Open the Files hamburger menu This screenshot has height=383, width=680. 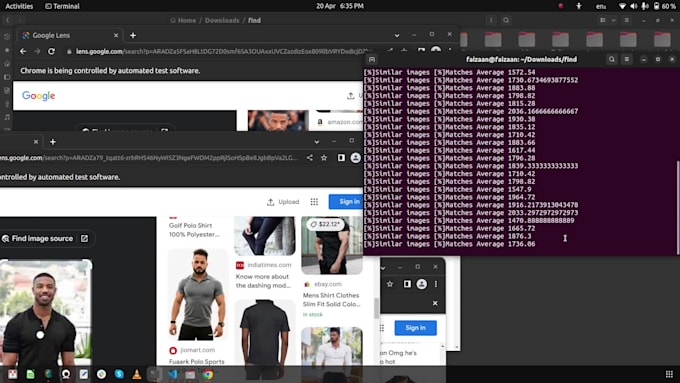tap(627, 20)
